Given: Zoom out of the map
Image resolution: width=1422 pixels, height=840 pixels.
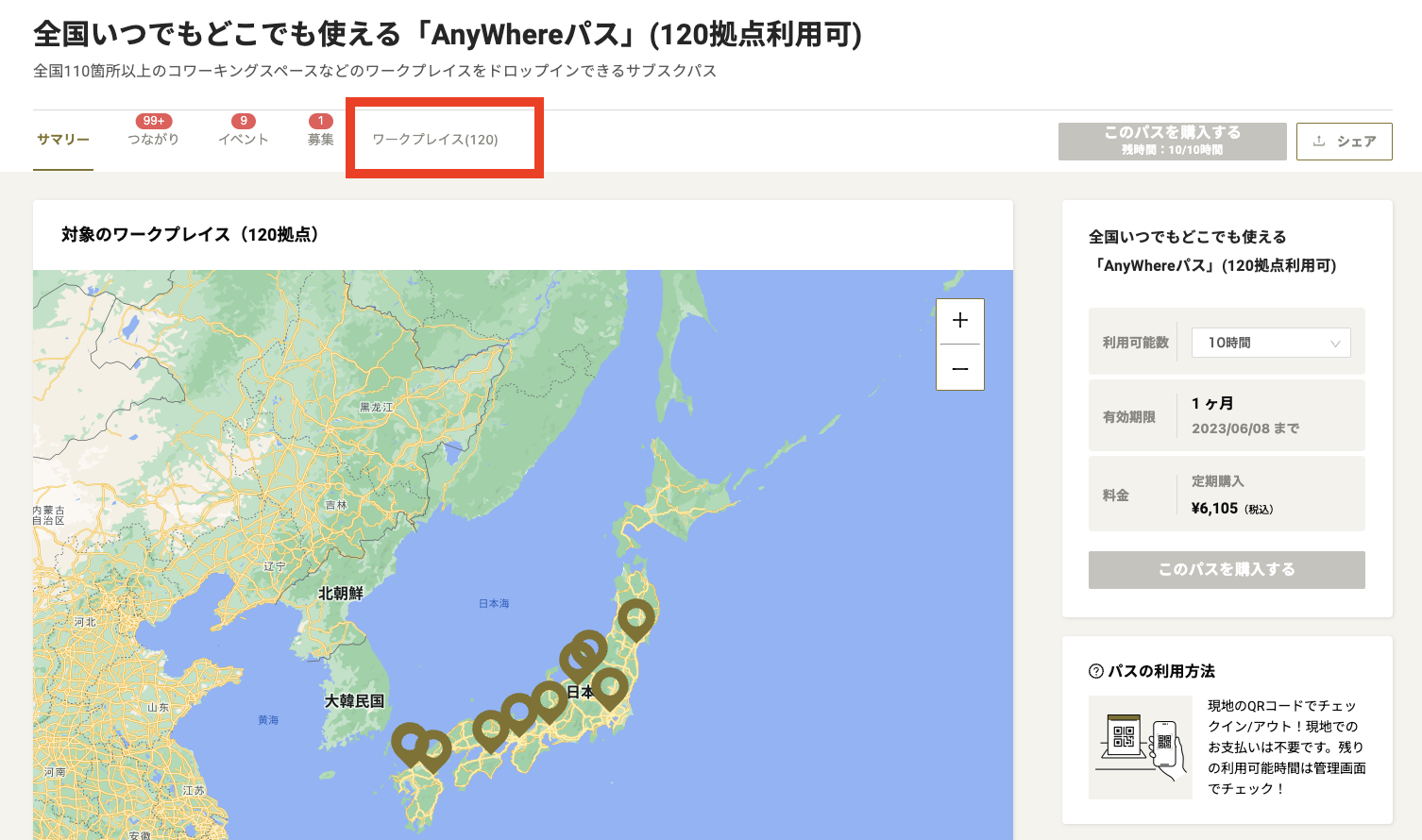Looking at the screenshot, I should (x=960, y=368).
